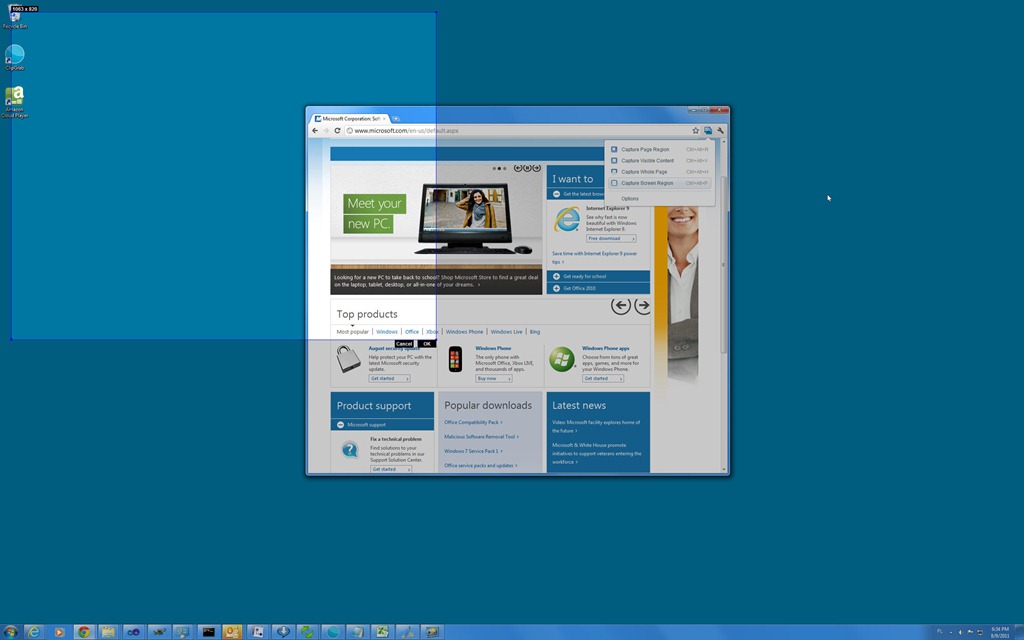Collapse the Microsoft support section
1024x640 pixels.
point(340,425)
